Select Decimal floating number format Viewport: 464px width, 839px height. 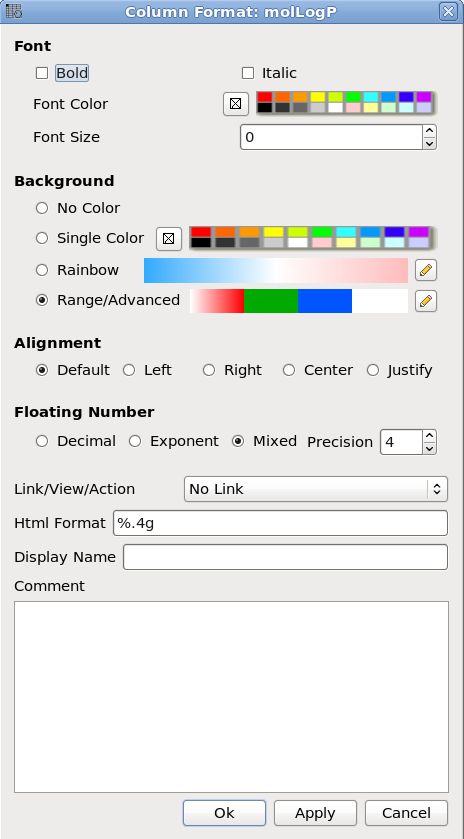coord(42,441)
